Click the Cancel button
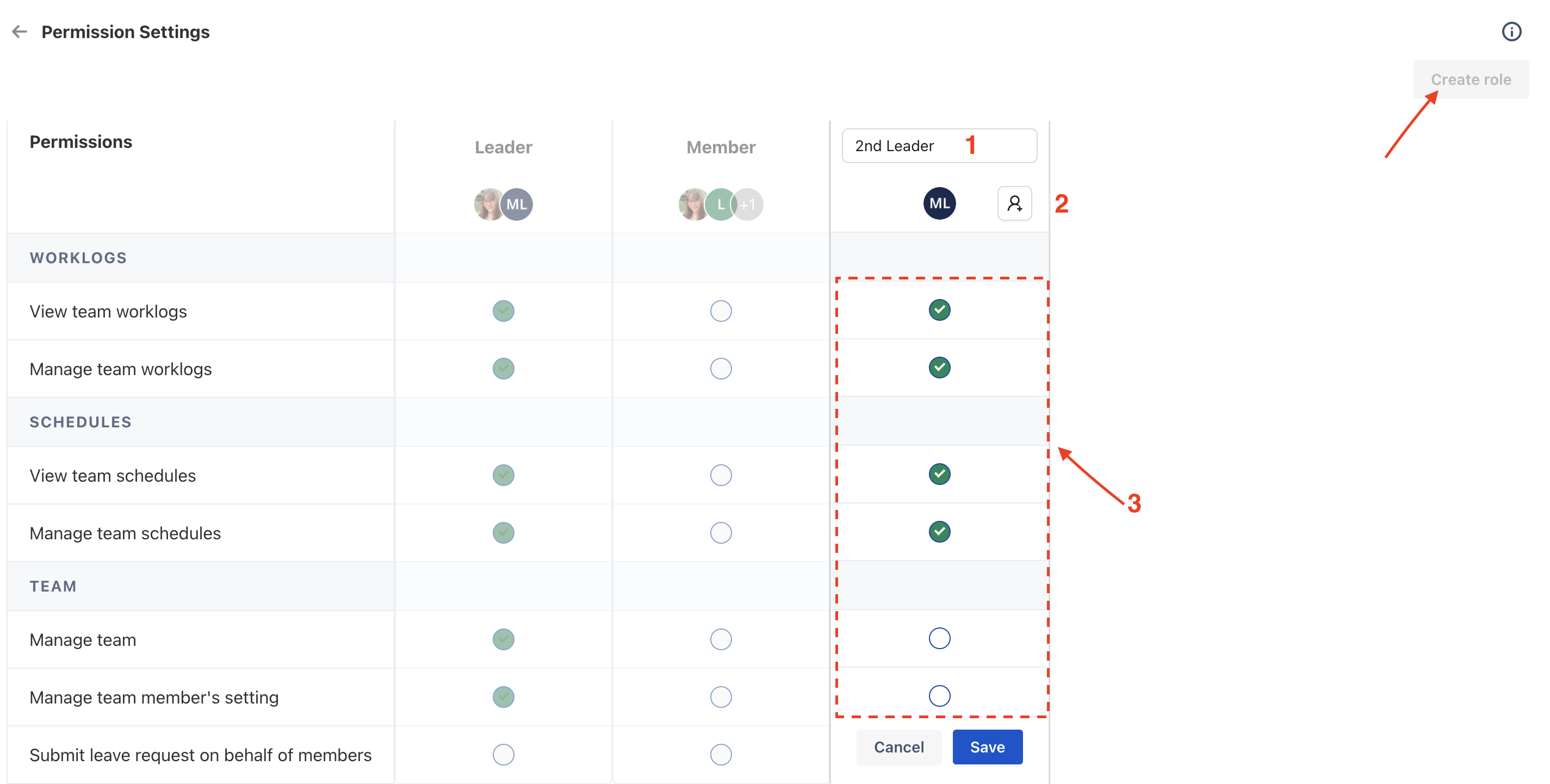 tap(898, 747)
